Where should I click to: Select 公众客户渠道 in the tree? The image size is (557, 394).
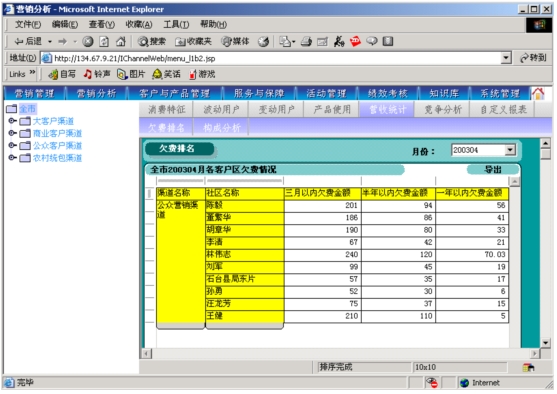[58, 145]
